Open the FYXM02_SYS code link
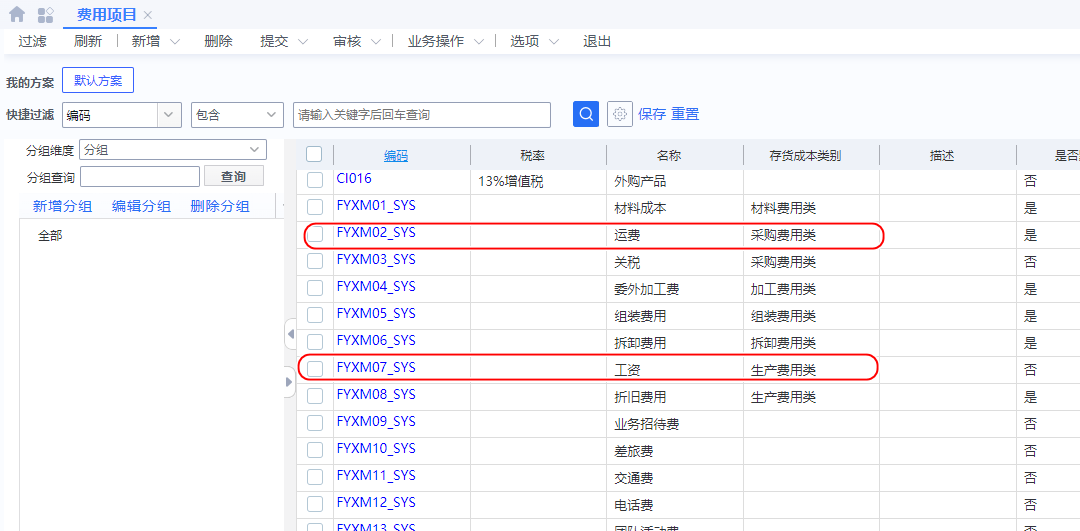 click(x=376, y=233)
